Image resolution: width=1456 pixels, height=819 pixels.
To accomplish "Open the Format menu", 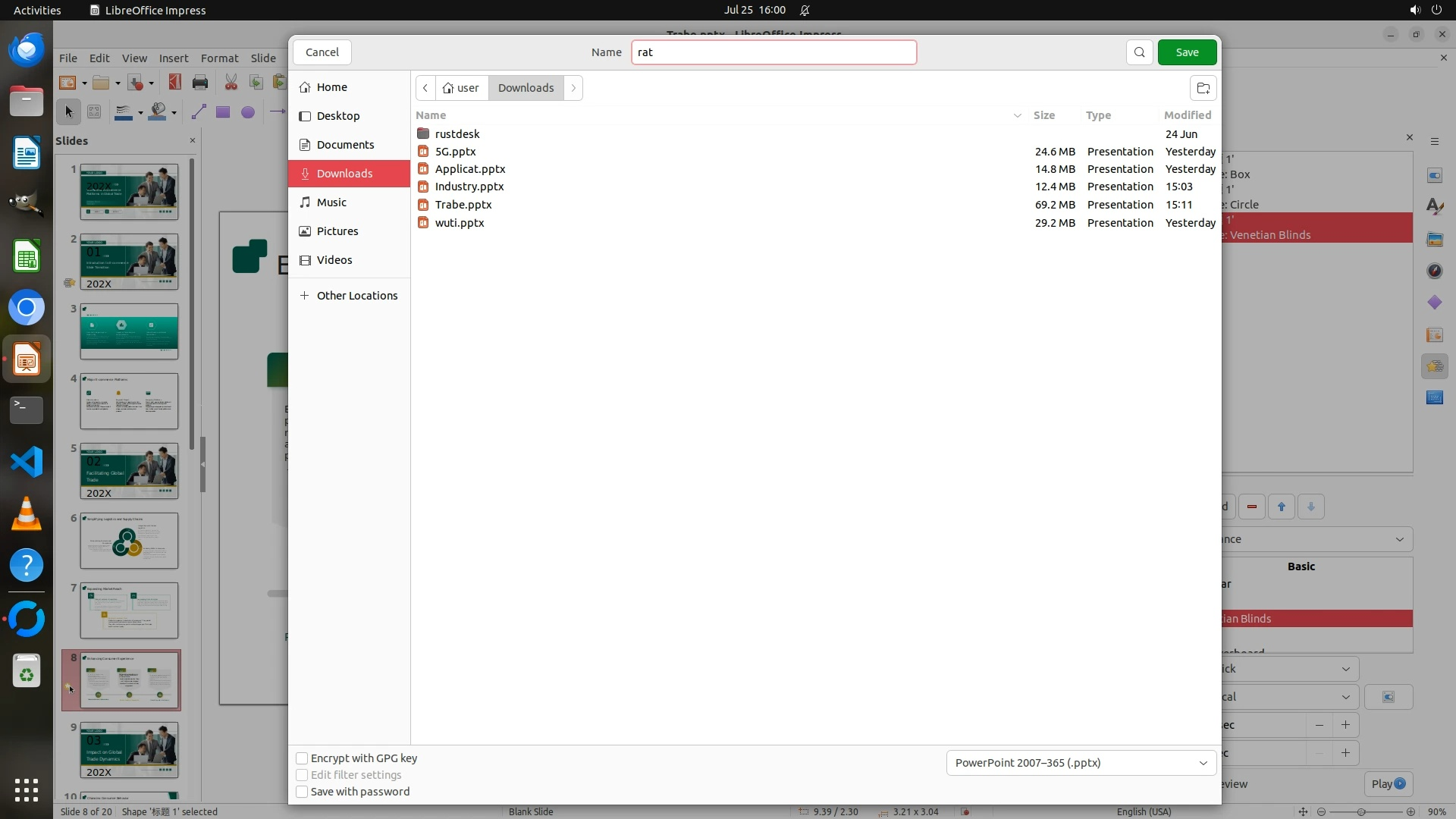I will click(x=219, y=58).
